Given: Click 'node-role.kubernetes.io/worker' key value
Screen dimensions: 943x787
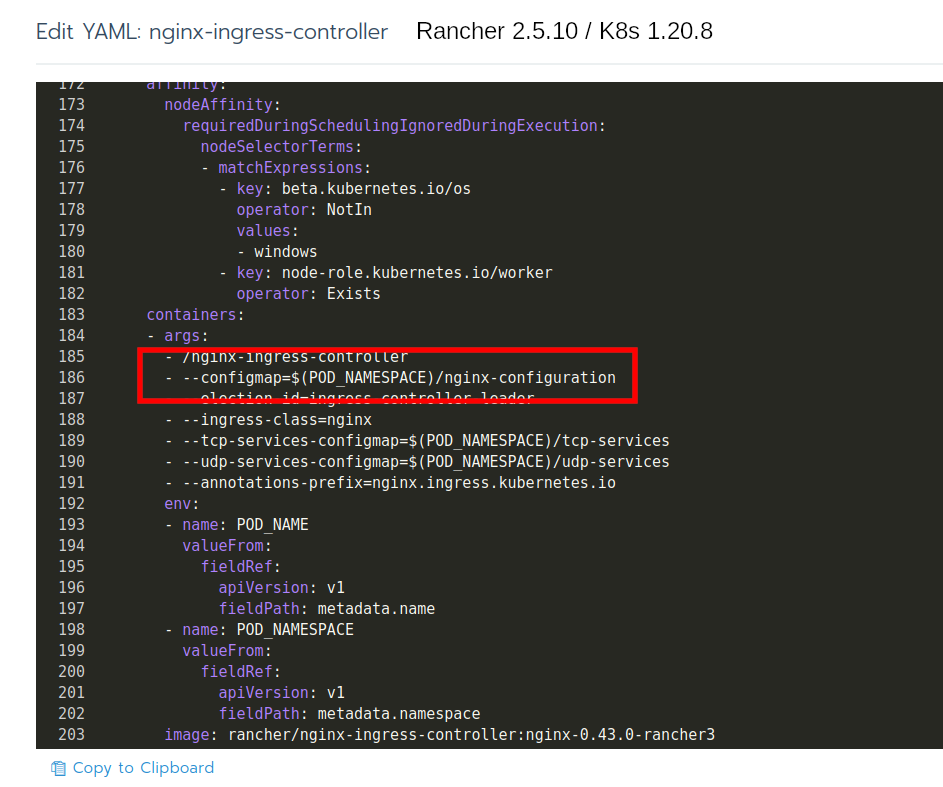Looking at the screenshot, I should click(417, 273).
